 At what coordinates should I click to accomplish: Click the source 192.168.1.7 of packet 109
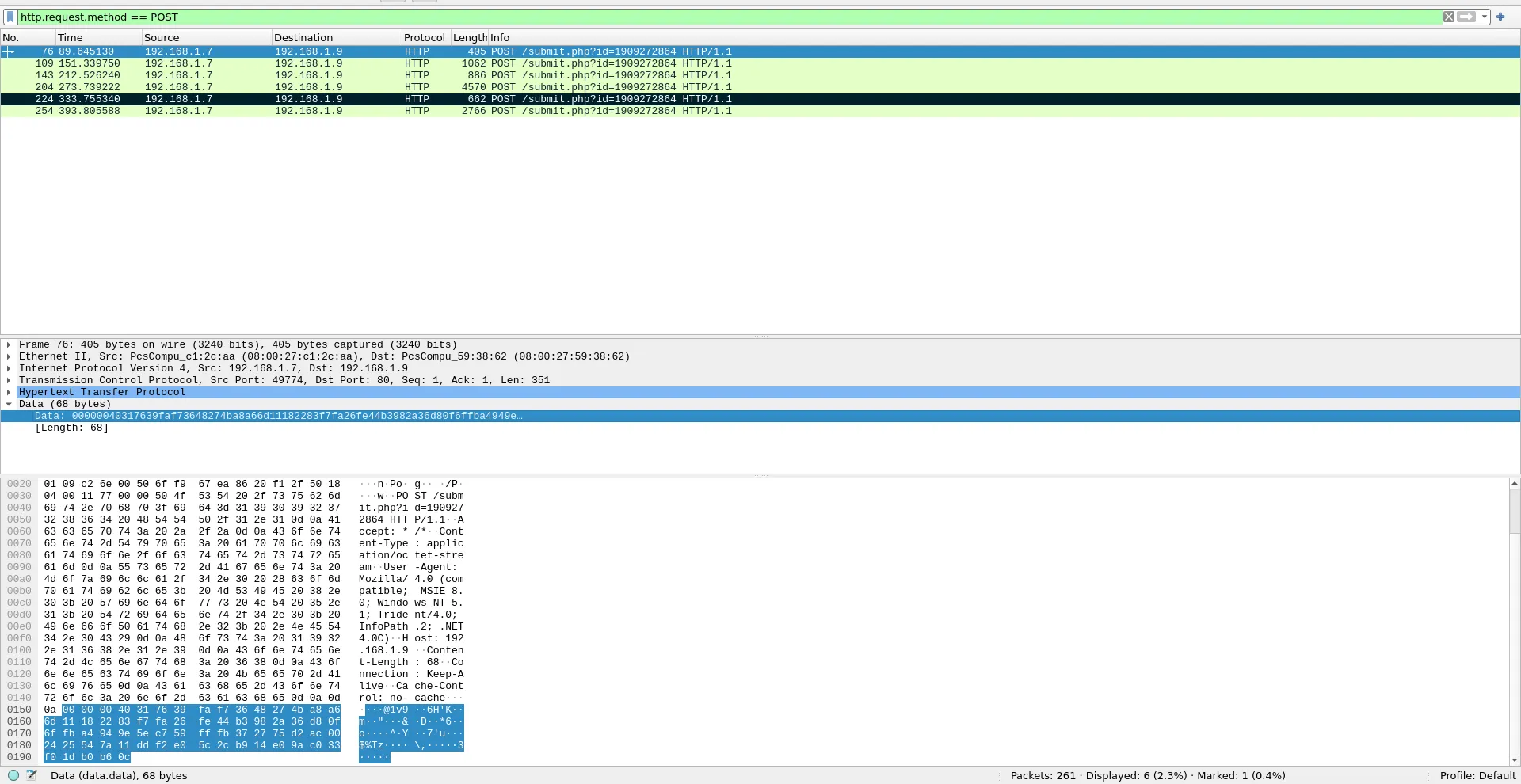[178, 63]
